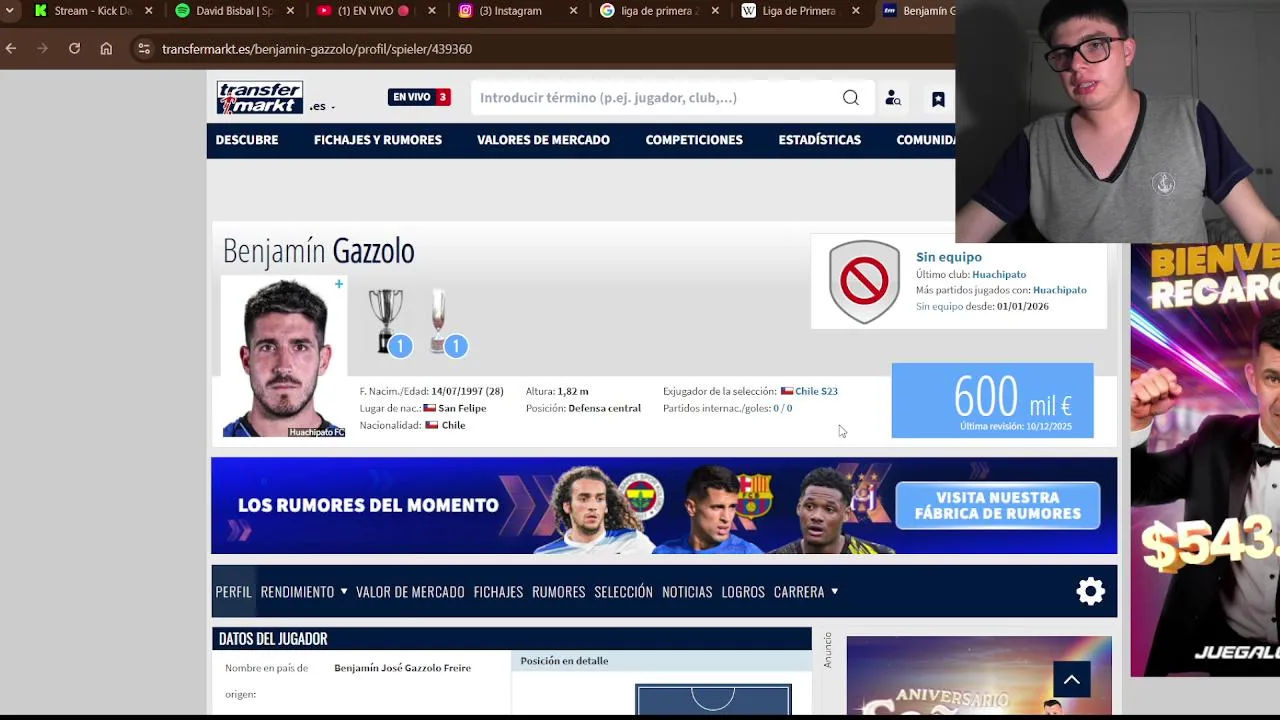Reload the page with the refresh icon

click(74, 48)
